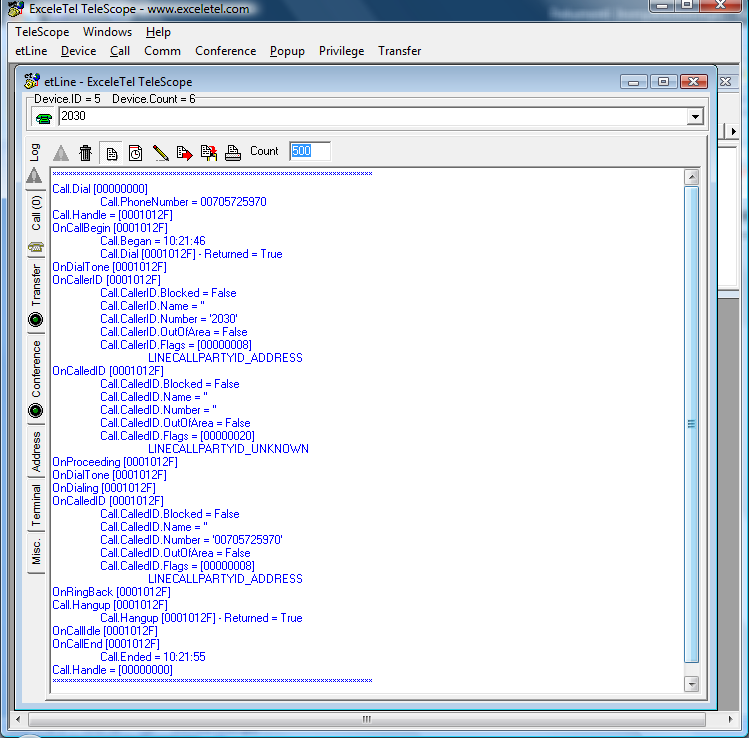Close the background window behind etLine
Viewport: 749px width, 738px height.
click(x=726, y=82)
